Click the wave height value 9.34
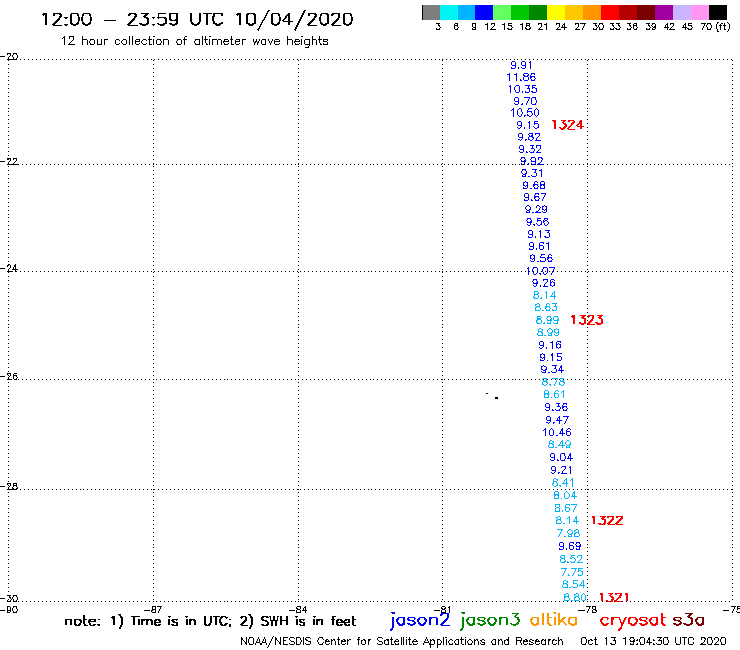The width and height of the screenshot is (740, 650). coord(552,369)
